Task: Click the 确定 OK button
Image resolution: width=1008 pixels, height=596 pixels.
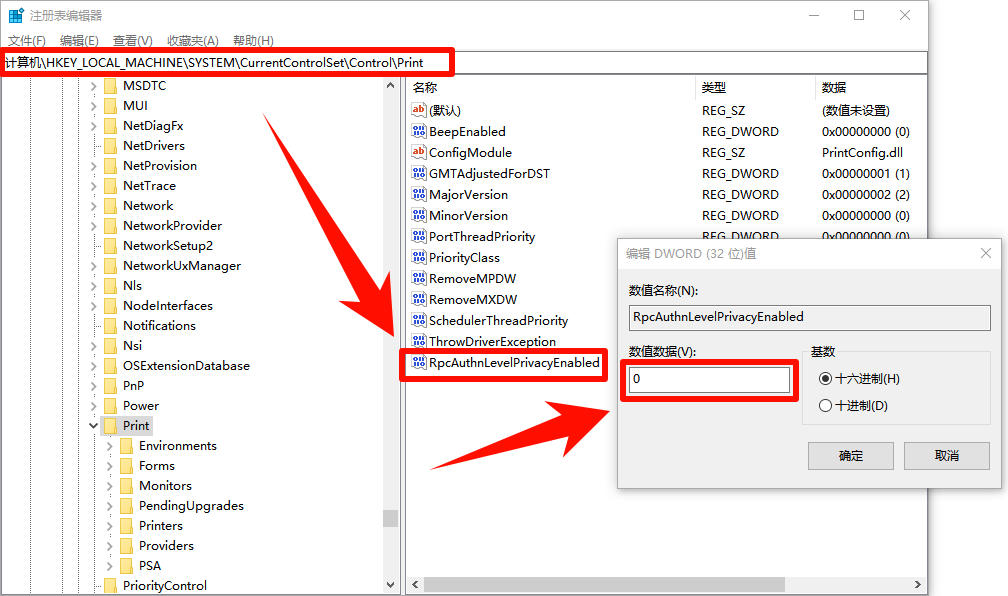Action: (850, 455)
